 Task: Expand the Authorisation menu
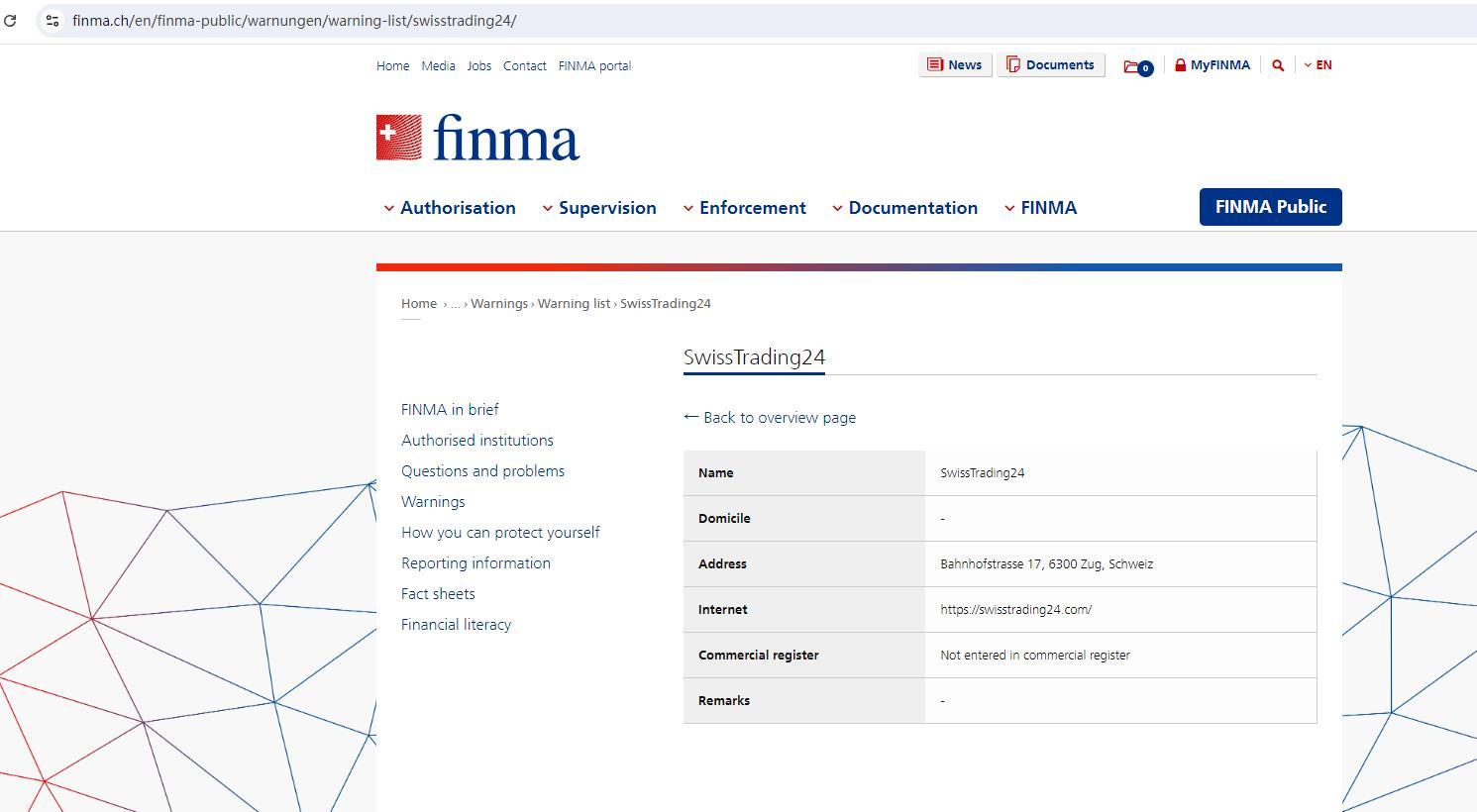pos(450,208)
